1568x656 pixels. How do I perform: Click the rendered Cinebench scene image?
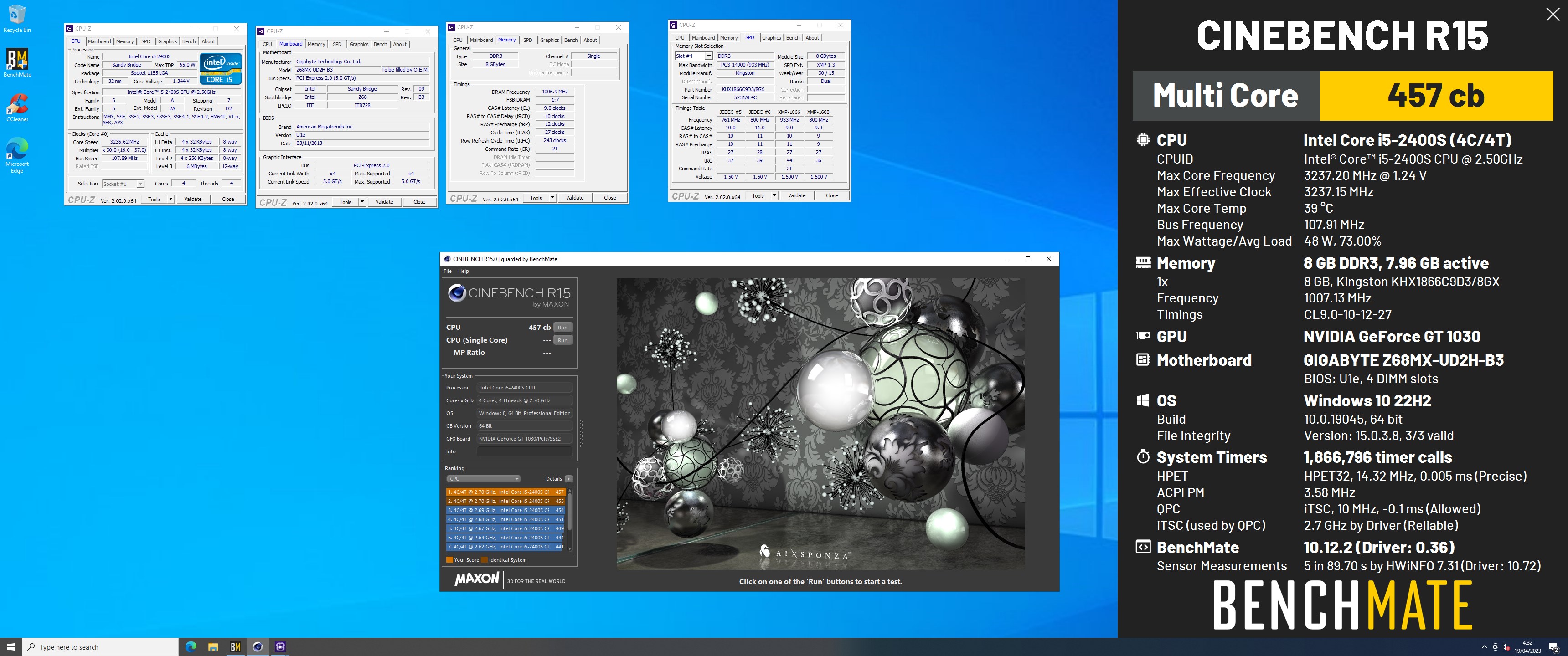[820, 424]
